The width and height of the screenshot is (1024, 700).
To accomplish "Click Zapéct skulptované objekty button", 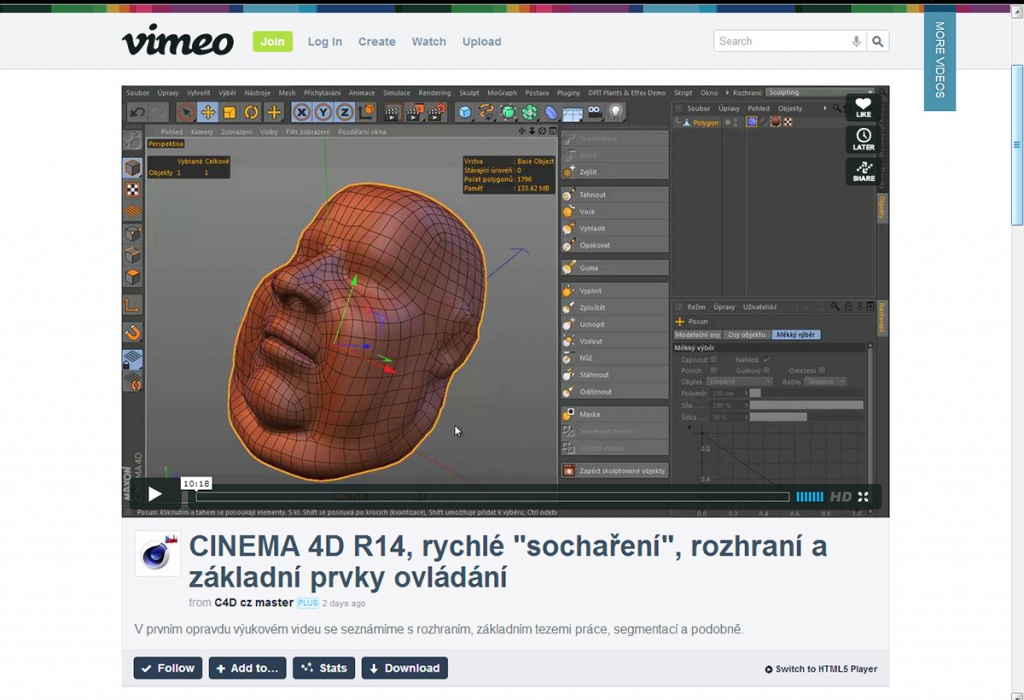I will 614,470.
